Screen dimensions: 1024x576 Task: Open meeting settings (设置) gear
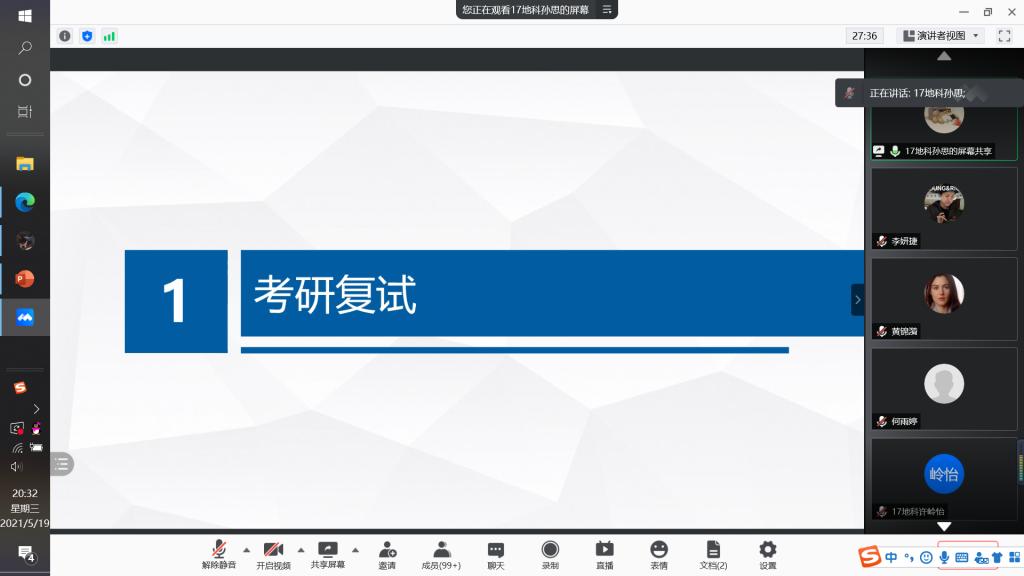pos(767,555)
